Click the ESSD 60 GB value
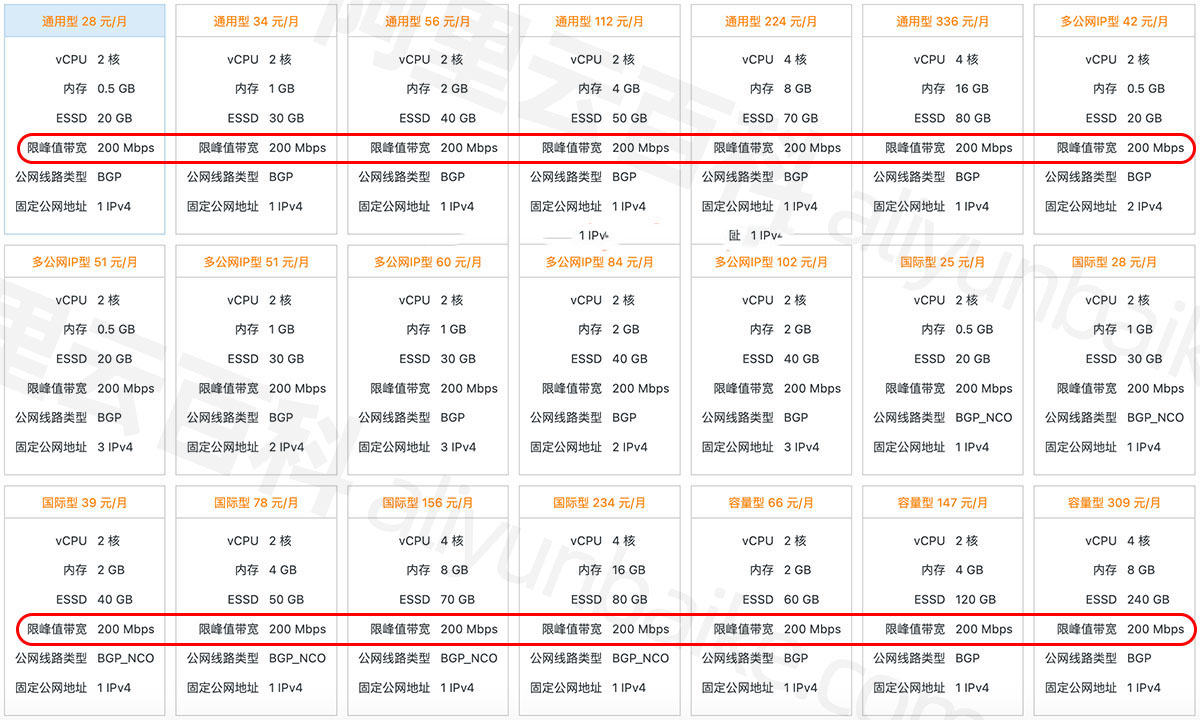Viewport: 1200px width, 720px height. click(801, 600)
